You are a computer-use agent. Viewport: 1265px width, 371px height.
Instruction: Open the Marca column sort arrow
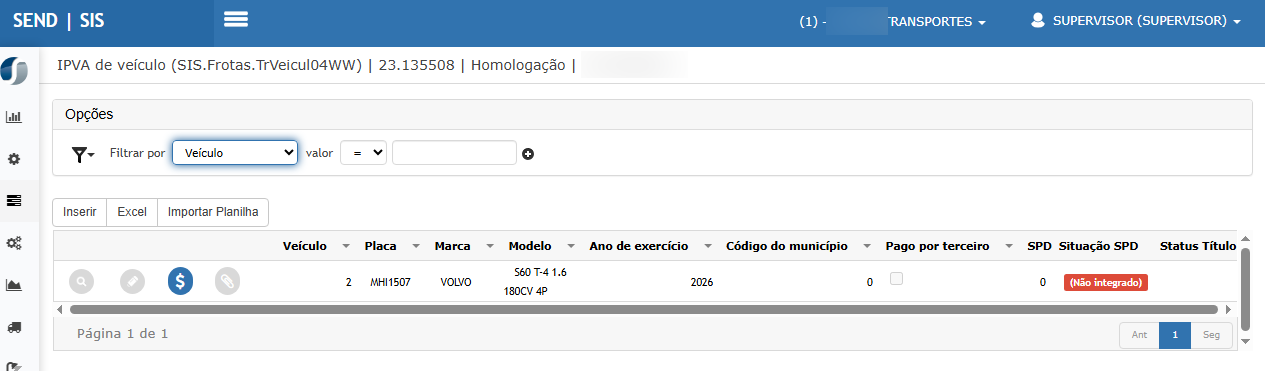point(490,246)
